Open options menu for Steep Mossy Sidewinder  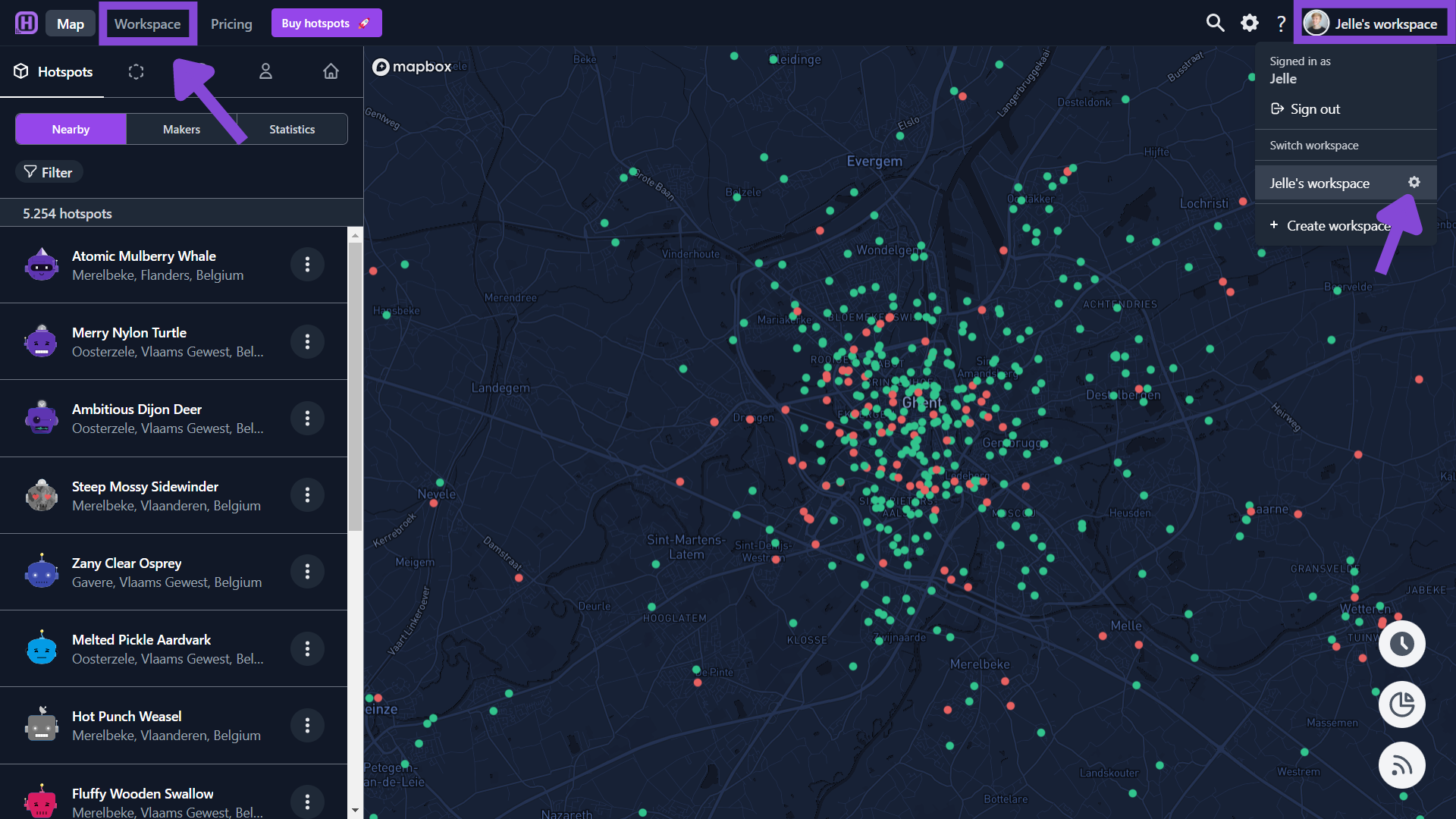[307, 494]
